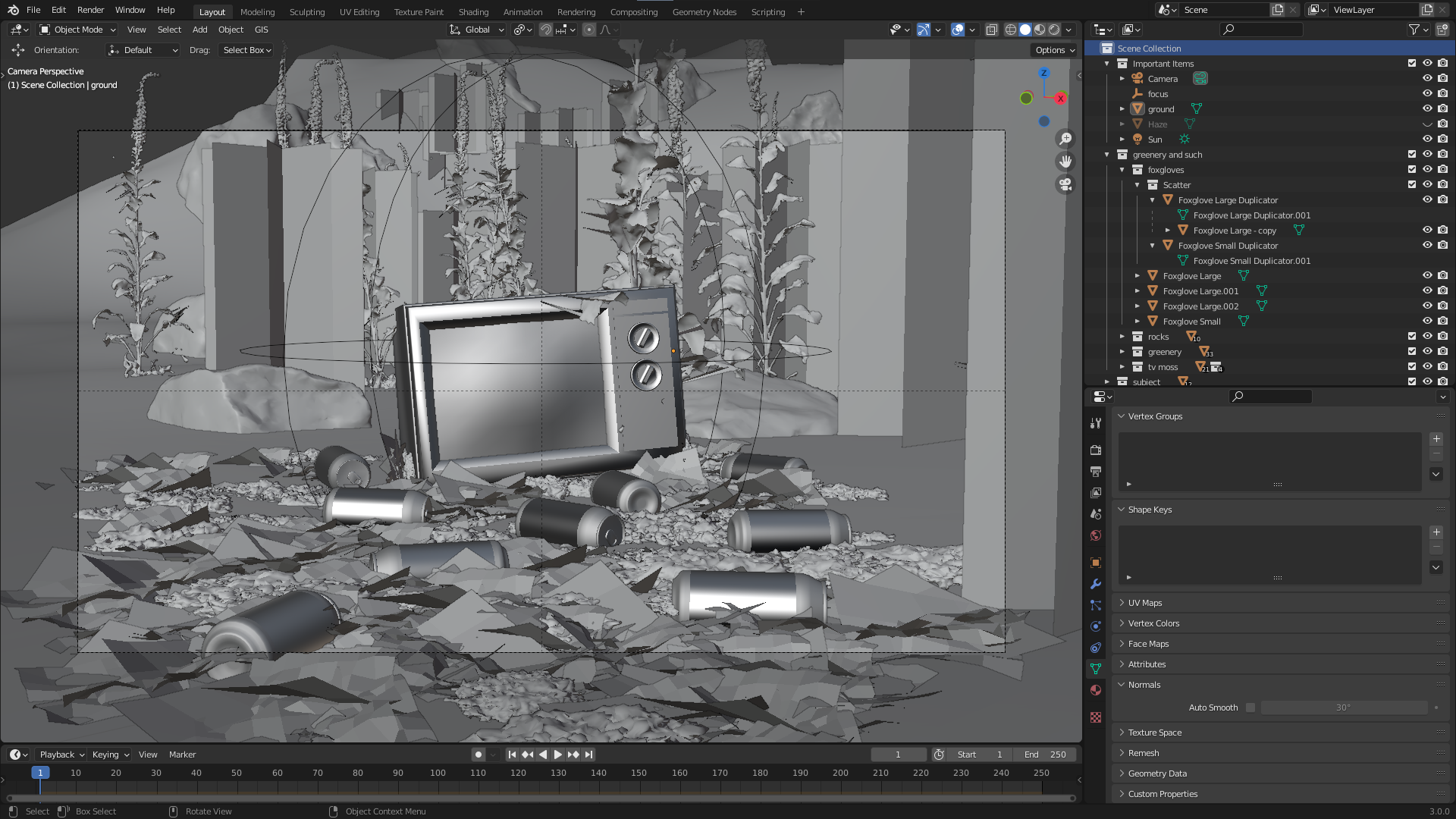
Task: Open the Select Box drag dropdown
Action: (x=246, y=50)
